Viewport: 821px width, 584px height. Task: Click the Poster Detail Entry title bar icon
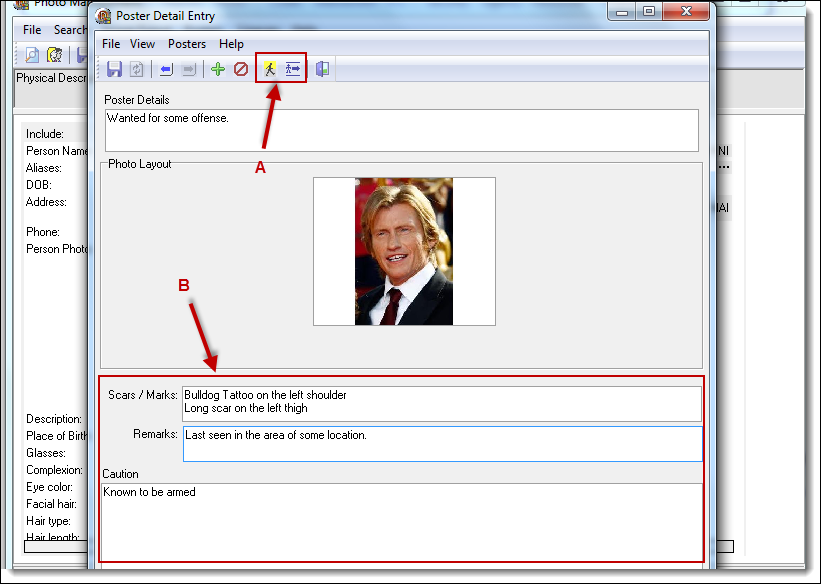103,14
